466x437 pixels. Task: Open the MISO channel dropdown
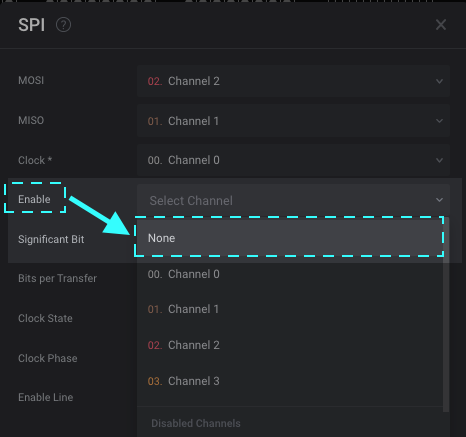click(x=293, y=121)
